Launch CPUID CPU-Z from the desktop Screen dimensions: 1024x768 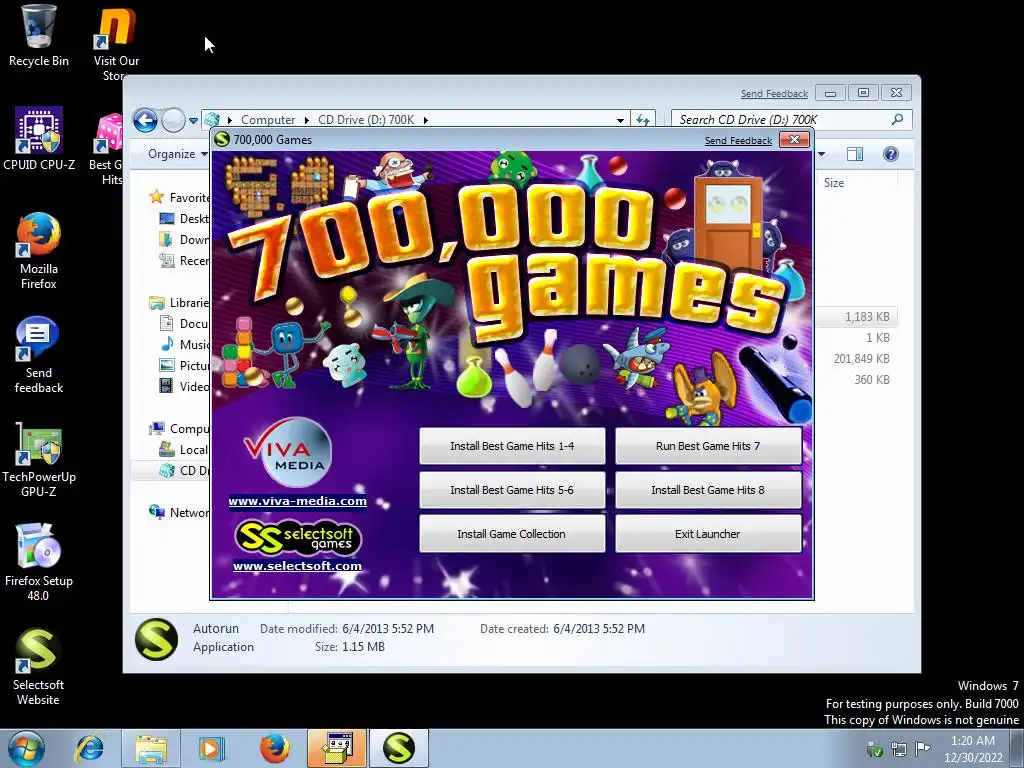[39, 138]
